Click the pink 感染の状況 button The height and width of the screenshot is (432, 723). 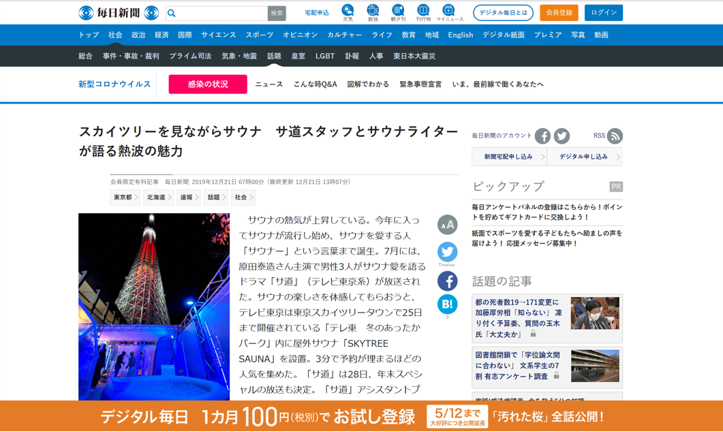(207, 84)
